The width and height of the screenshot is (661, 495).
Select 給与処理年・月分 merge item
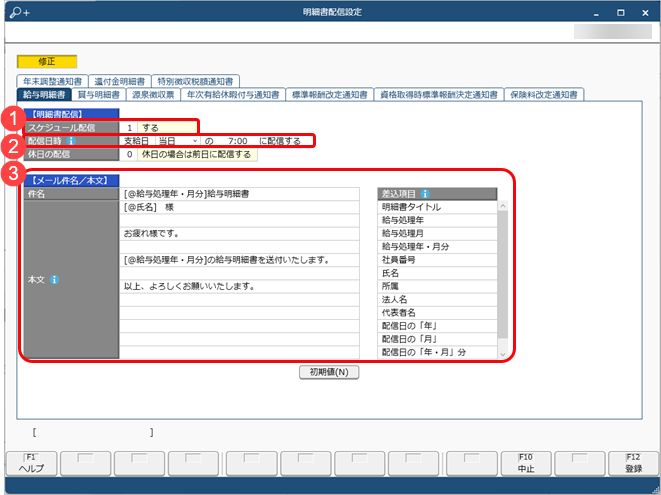438,247
